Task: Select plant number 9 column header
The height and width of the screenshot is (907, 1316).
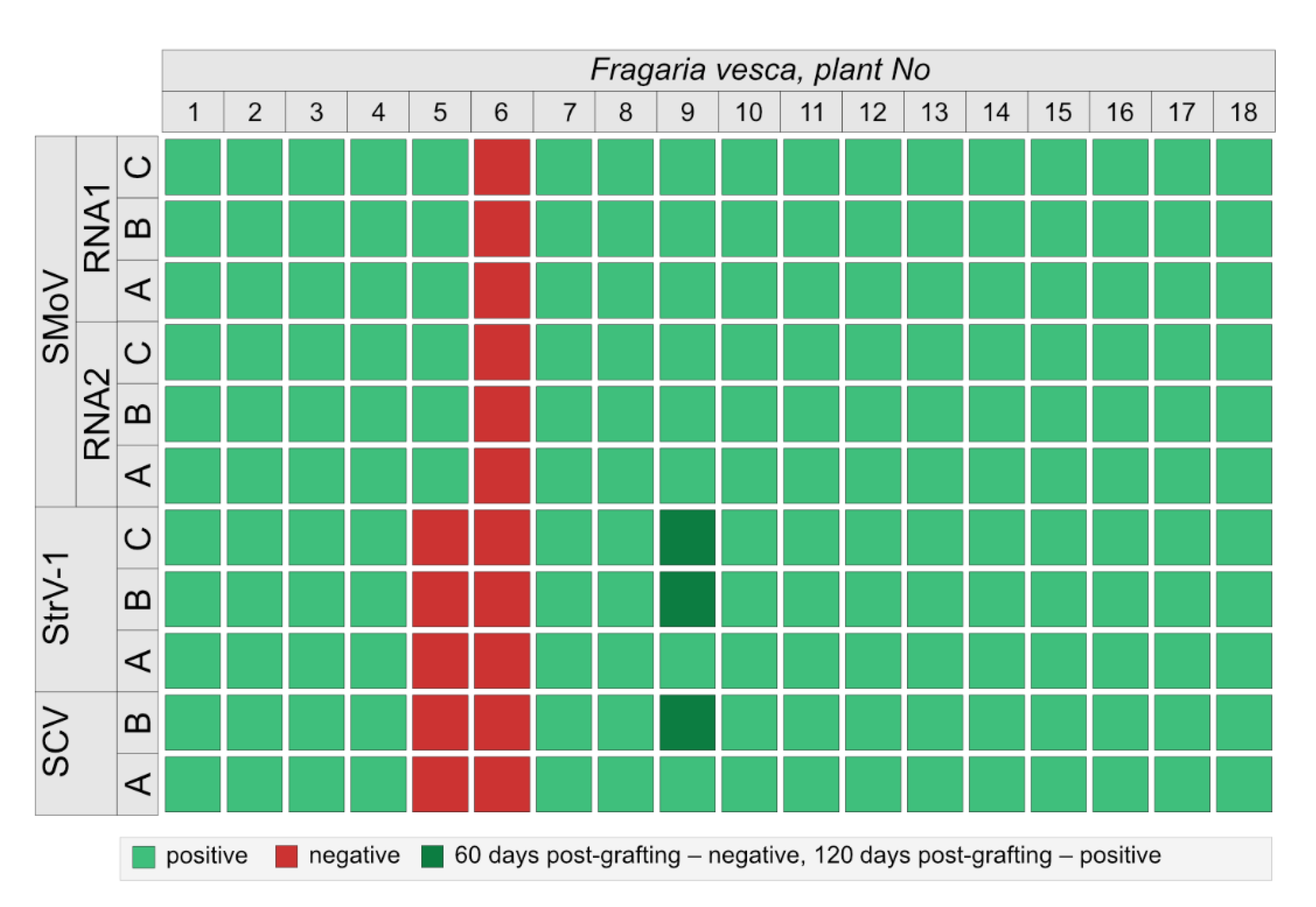Action: (687, 112)
